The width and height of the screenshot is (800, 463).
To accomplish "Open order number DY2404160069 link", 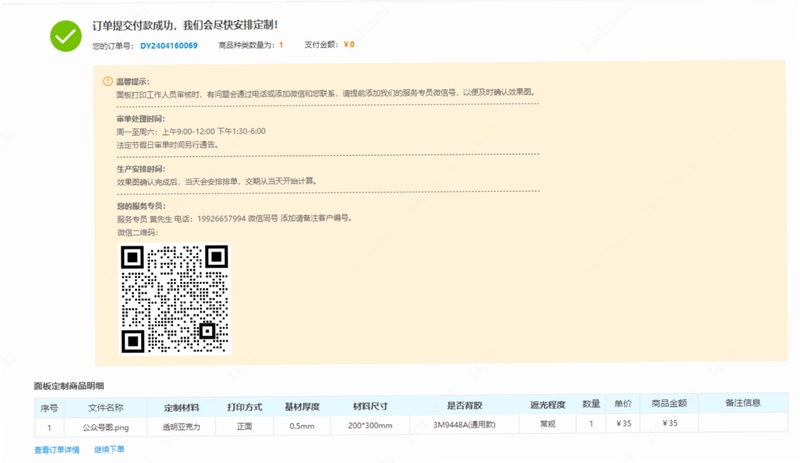I will point(169,45).
